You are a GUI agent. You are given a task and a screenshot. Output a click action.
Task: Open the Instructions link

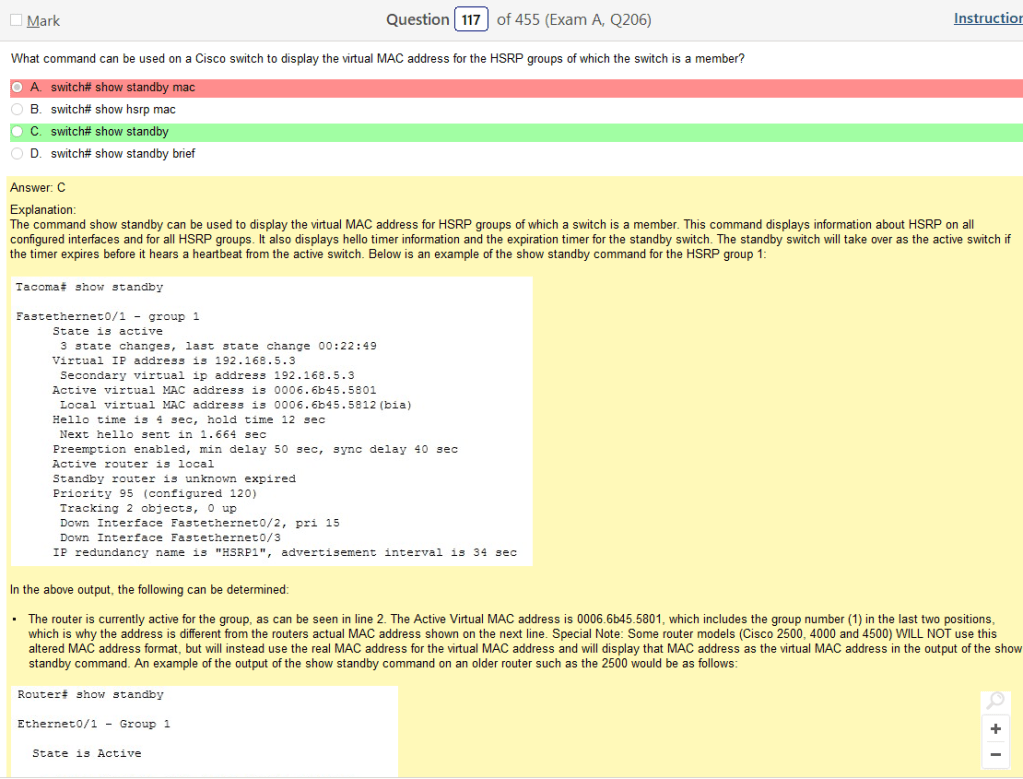(x=987, y=19)
